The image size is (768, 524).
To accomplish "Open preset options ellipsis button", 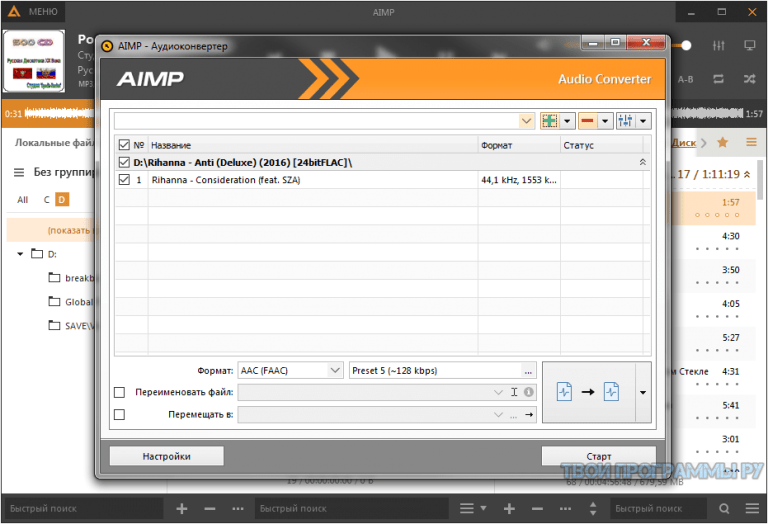I will [528, 371].
